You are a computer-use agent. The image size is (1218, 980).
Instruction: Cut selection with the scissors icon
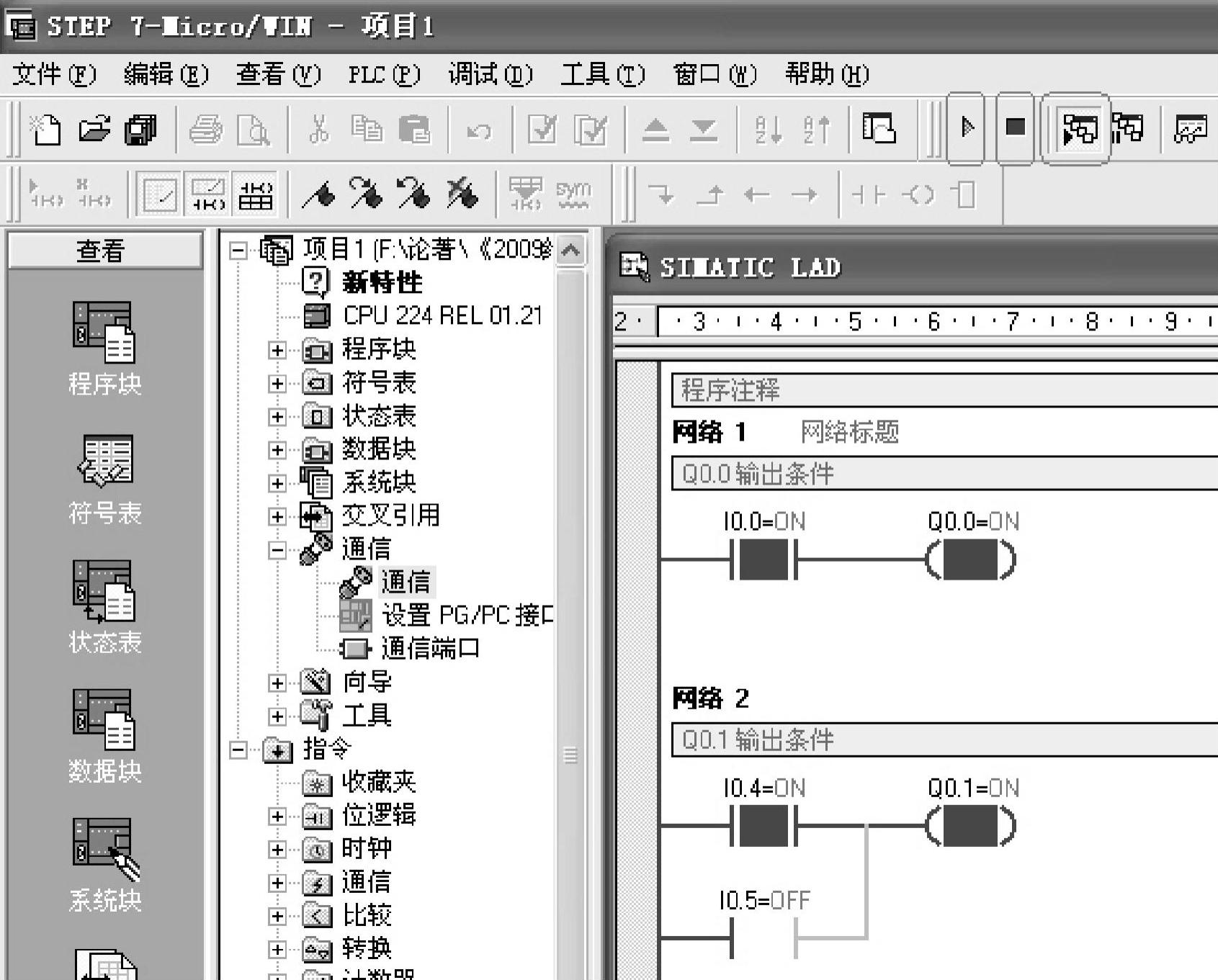(318, 130)
